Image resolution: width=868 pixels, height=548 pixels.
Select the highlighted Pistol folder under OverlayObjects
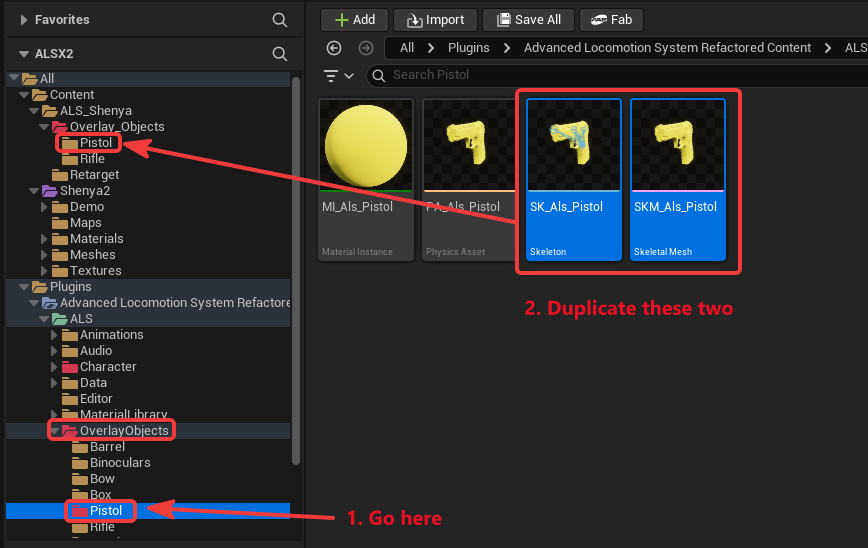[x=105, y=511]
